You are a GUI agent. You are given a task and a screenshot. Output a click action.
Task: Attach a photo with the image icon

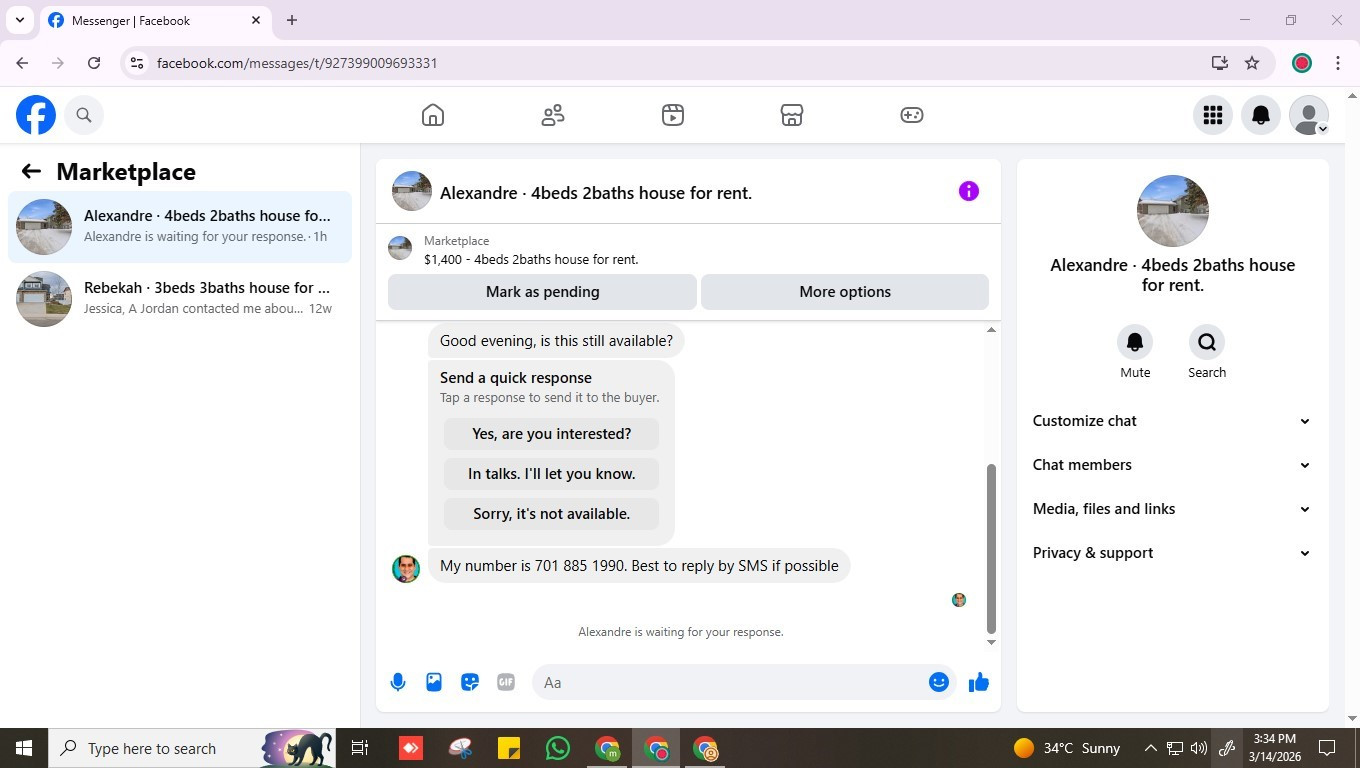pos(434,682)
